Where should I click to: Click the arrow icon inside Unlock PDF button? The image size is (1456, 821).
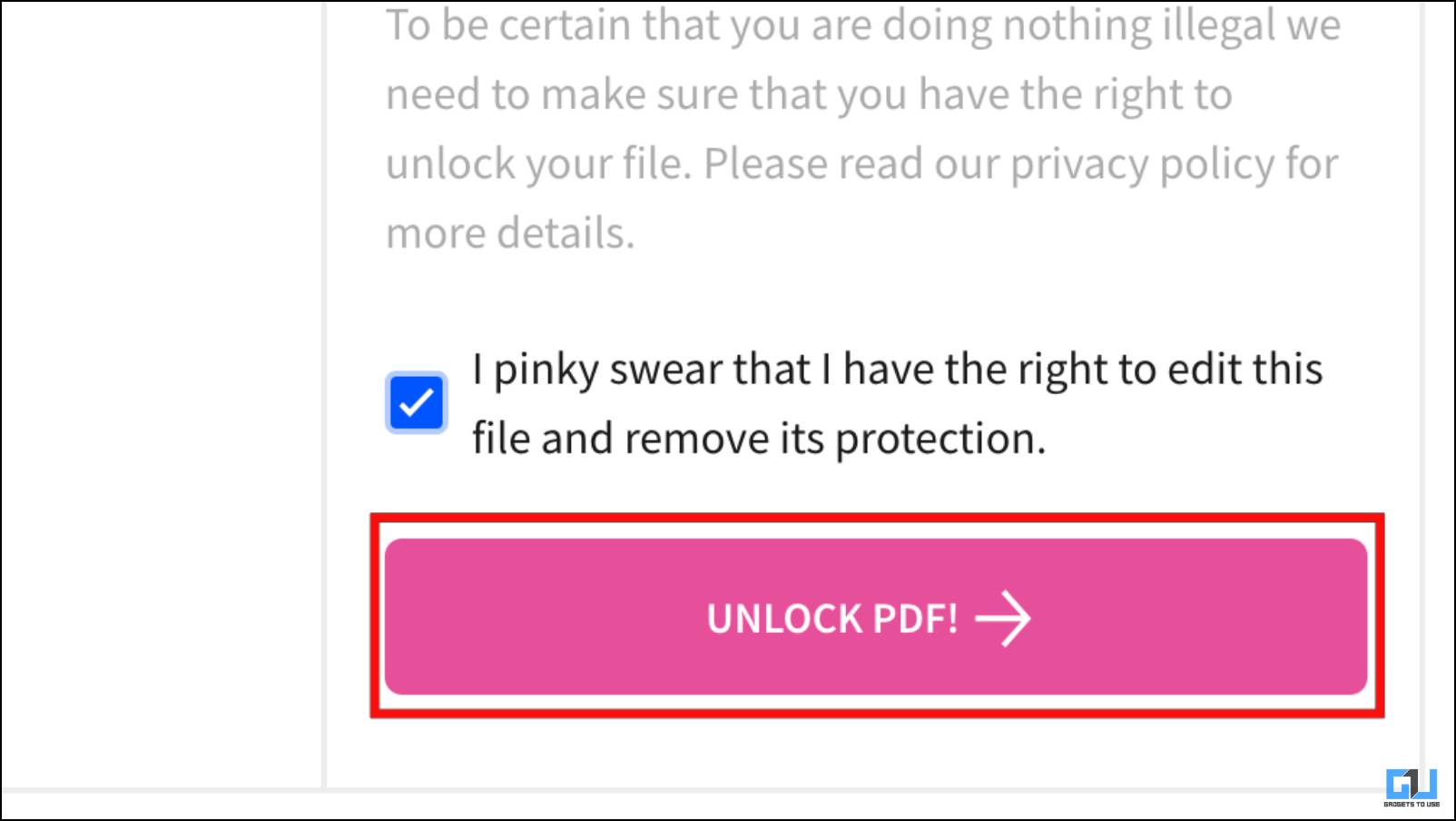(x=1003, y=618)
